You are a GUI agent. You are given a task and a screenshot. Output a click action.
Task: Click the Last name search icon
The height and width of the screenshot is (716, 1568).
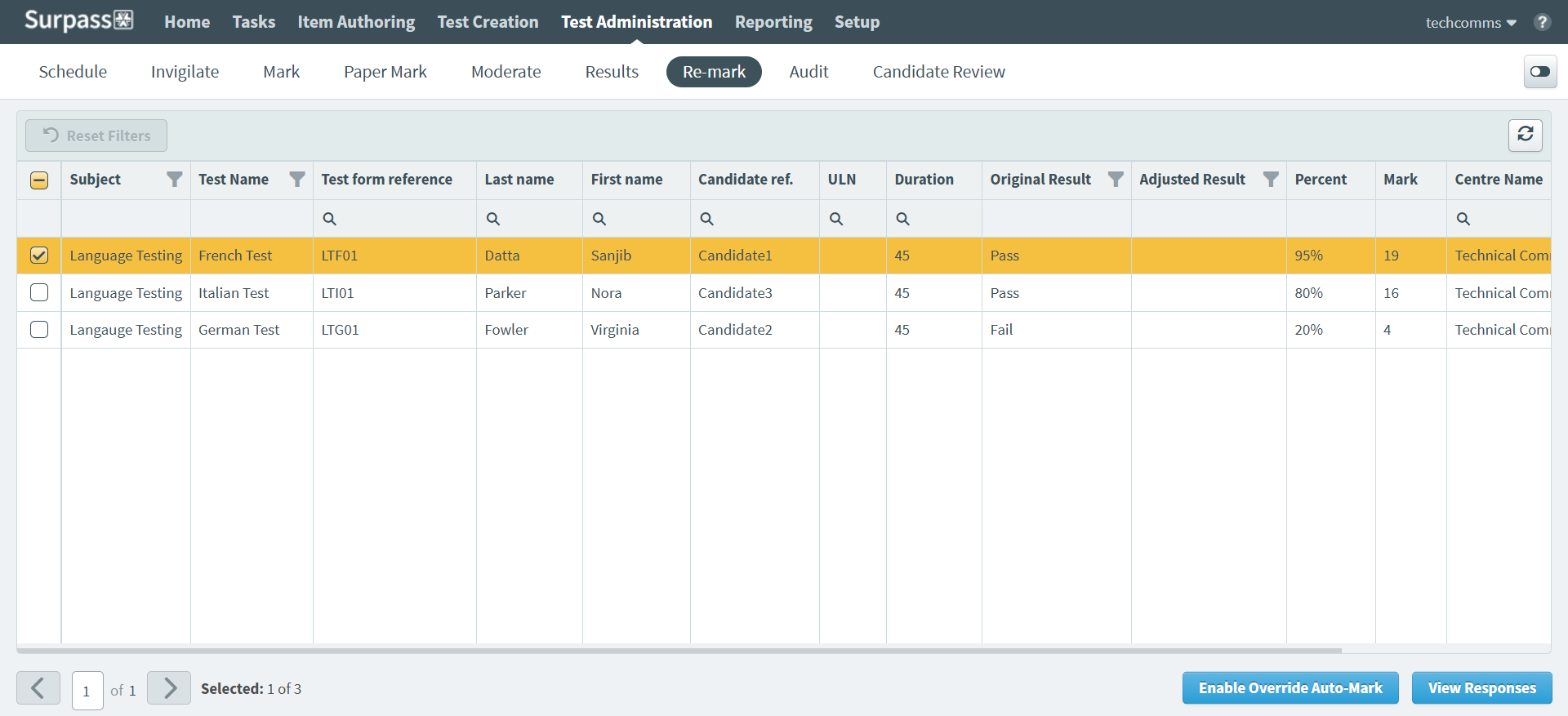tap(493, 219)
